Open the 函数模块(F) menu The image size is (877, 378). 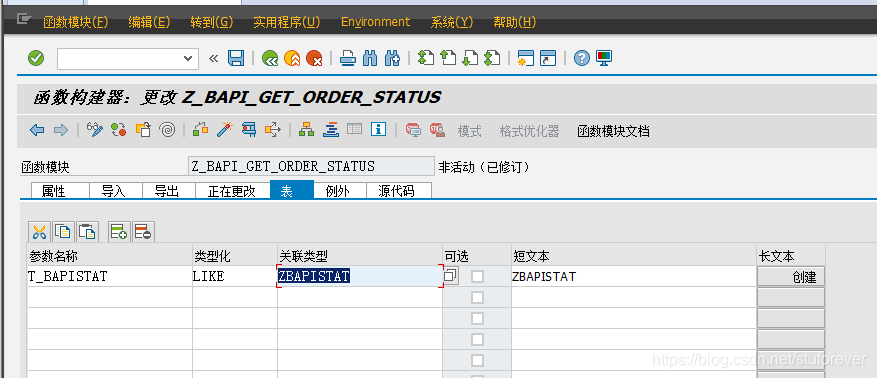76,22
